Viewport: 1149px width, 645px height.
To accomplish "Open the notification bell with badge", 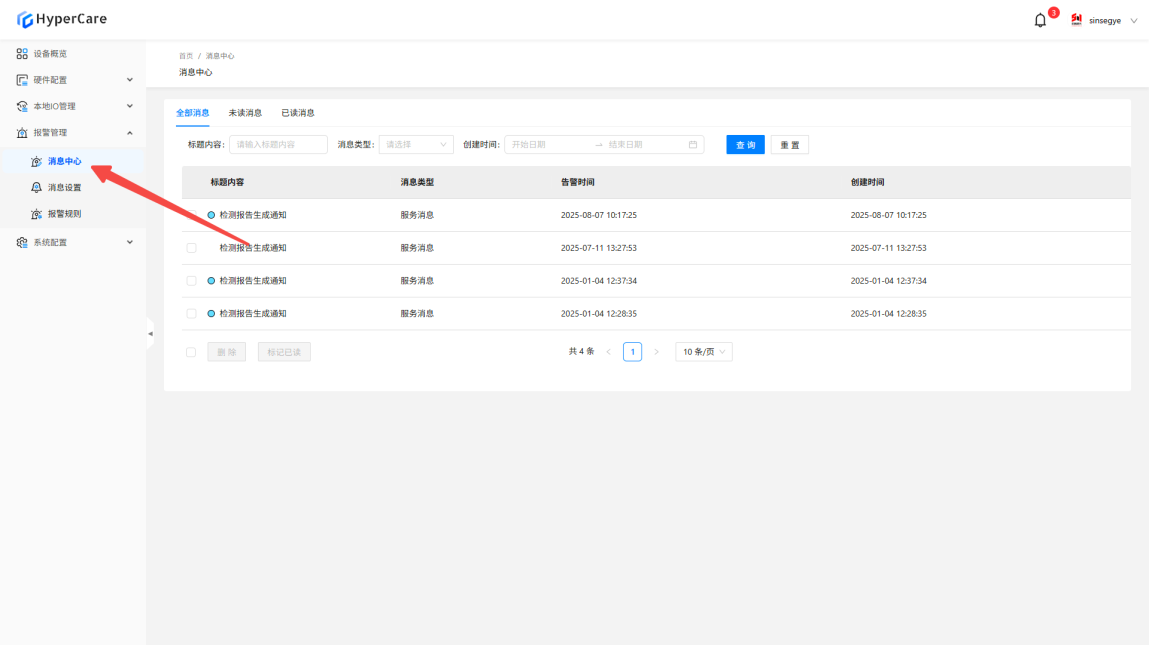I will [1040, 20].
